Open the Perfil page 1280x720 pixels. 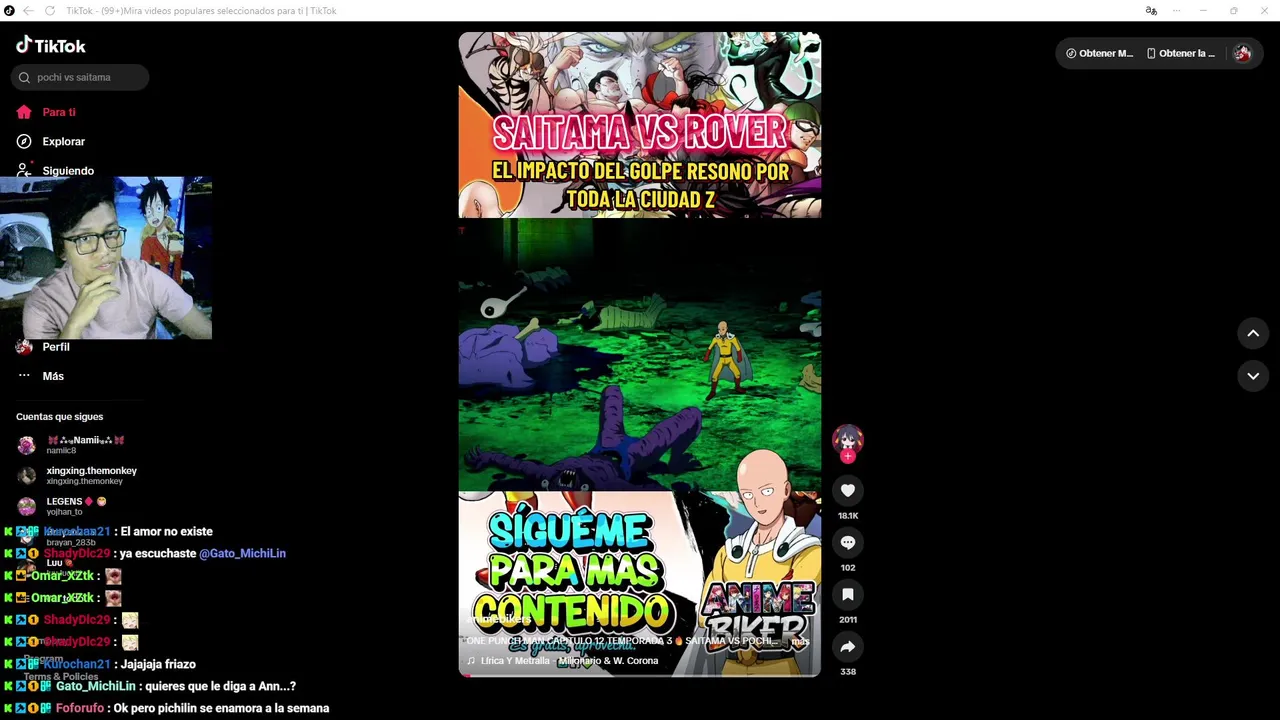56,347
